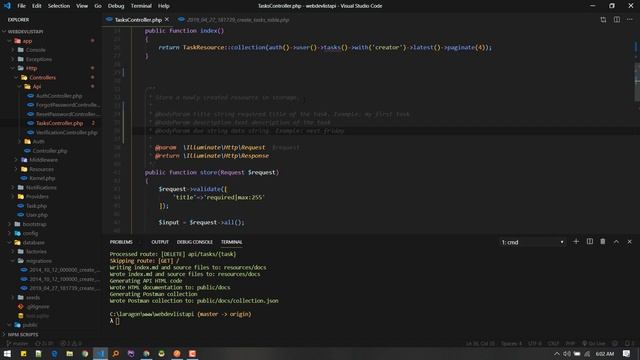Click the Spaces: 4 indentation indicator
The width and height of the screenshot is (640, 360).
[x=511, y=343]
